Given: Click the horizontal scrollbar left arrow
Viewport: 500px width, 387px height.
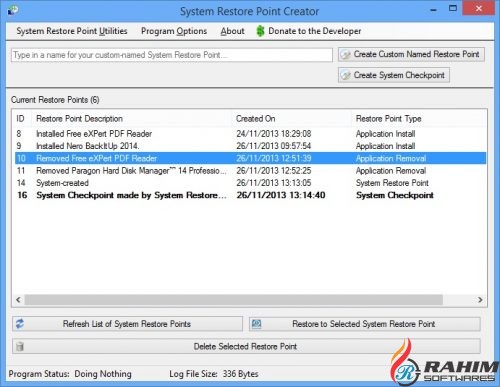Looking at the screenshot, I should coord(18,300).
